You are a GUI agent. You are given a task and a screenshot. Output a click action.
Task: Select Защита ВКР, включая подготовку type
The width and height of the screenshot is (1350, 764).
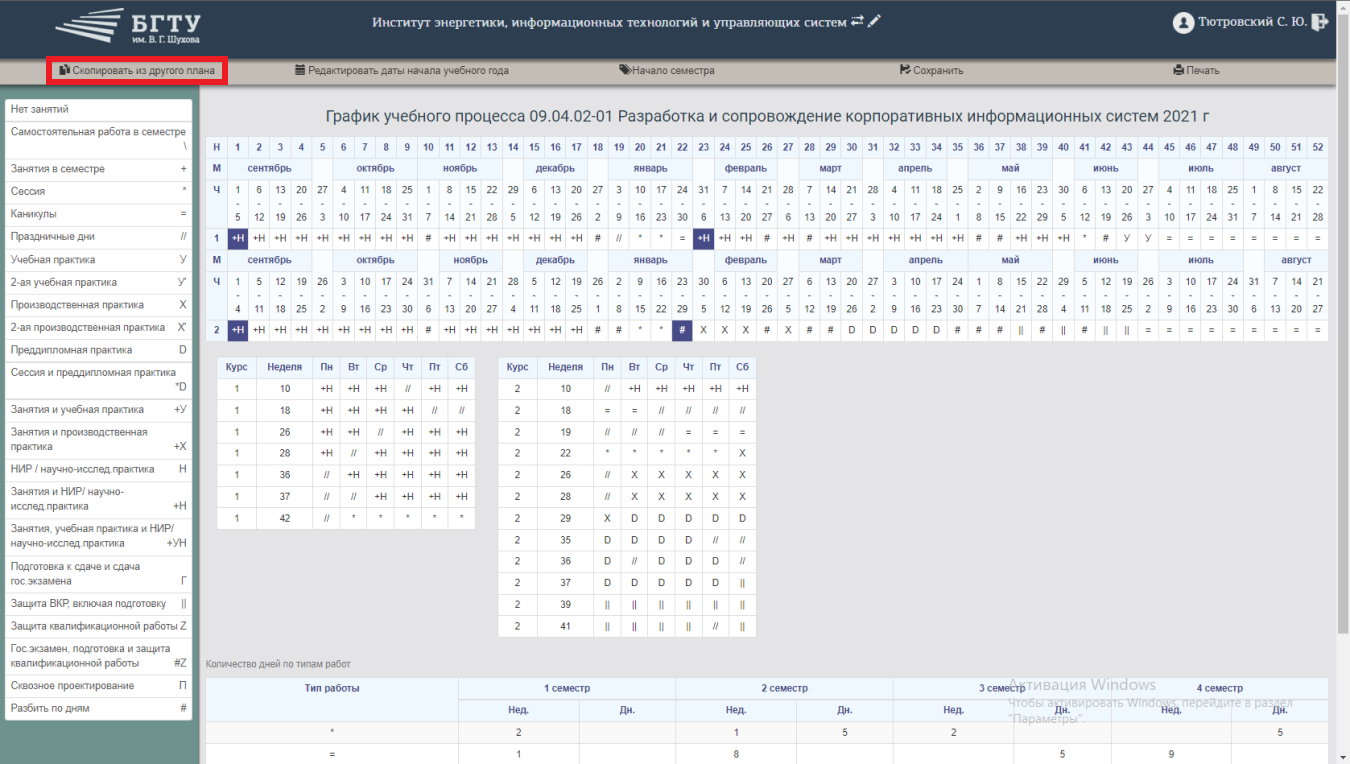pyautogui.click(x=98, y=604)
